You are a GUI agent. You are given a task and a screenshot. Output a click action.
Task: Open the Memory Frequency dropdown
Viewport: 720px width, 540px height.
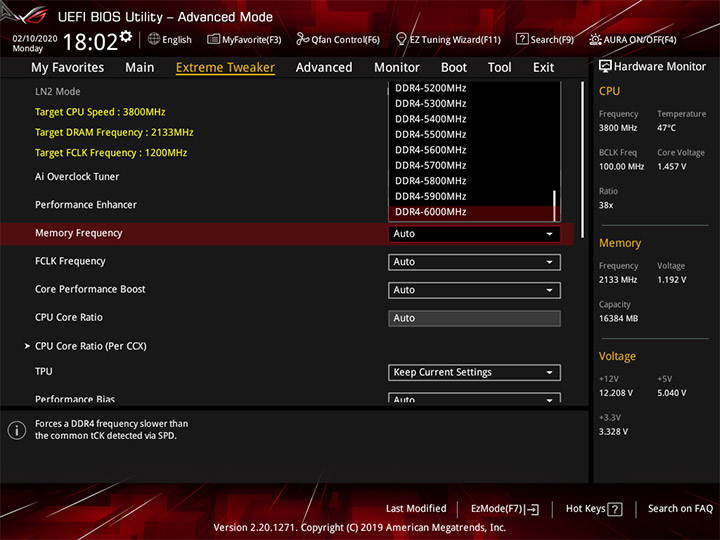474,234
